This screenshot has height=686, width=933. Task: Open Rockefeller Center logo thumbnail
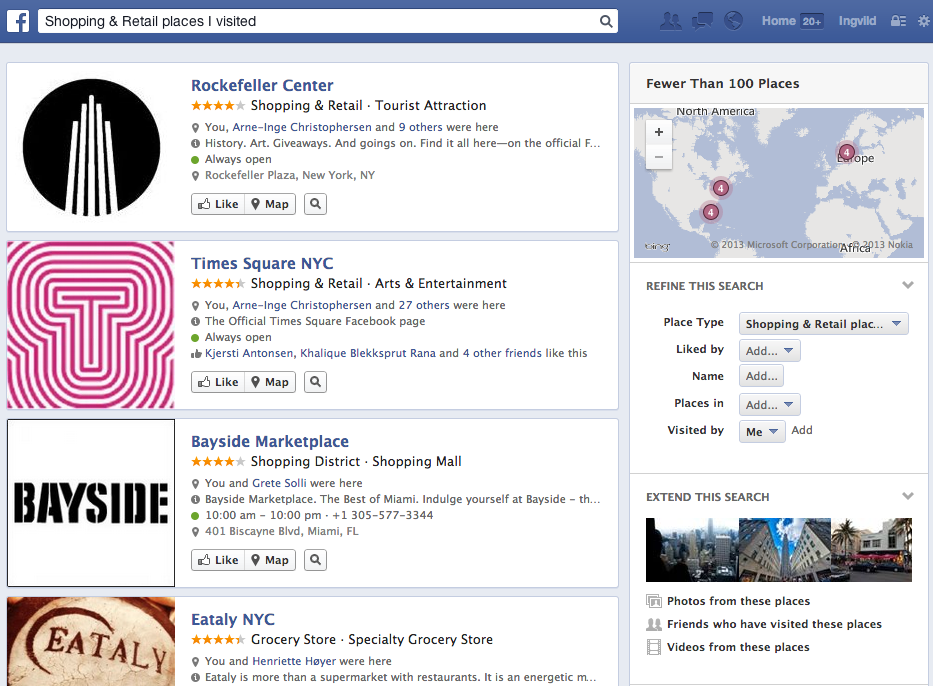tap(91, 147)
